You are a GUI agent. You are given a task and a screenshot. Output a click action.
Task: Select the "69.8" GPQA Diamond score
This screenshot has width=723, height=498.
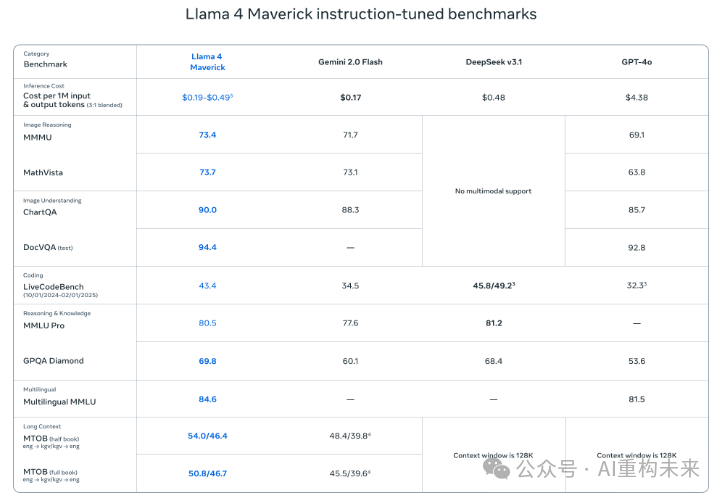(207, 361)
